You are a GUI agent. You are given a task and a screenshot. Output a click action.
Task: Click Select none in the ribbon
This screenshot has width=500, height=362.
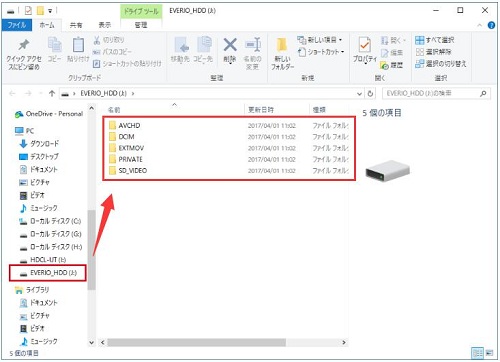(433, 52)
